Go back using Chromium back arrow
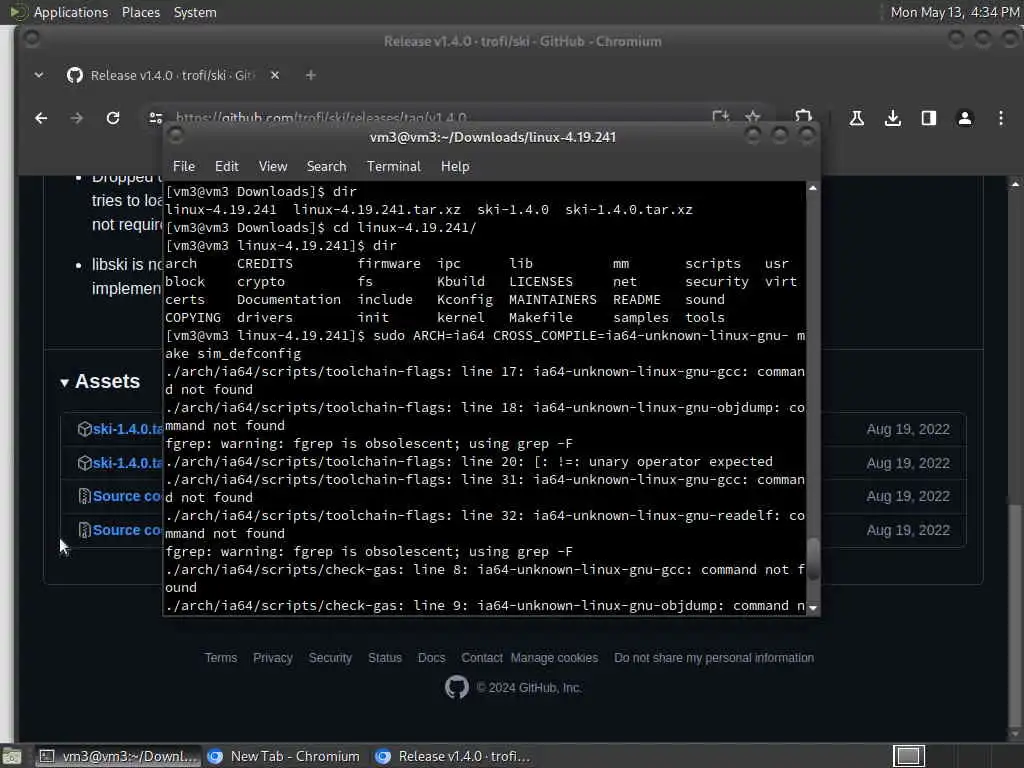1024x768 pixels. [x=41, y=118]
